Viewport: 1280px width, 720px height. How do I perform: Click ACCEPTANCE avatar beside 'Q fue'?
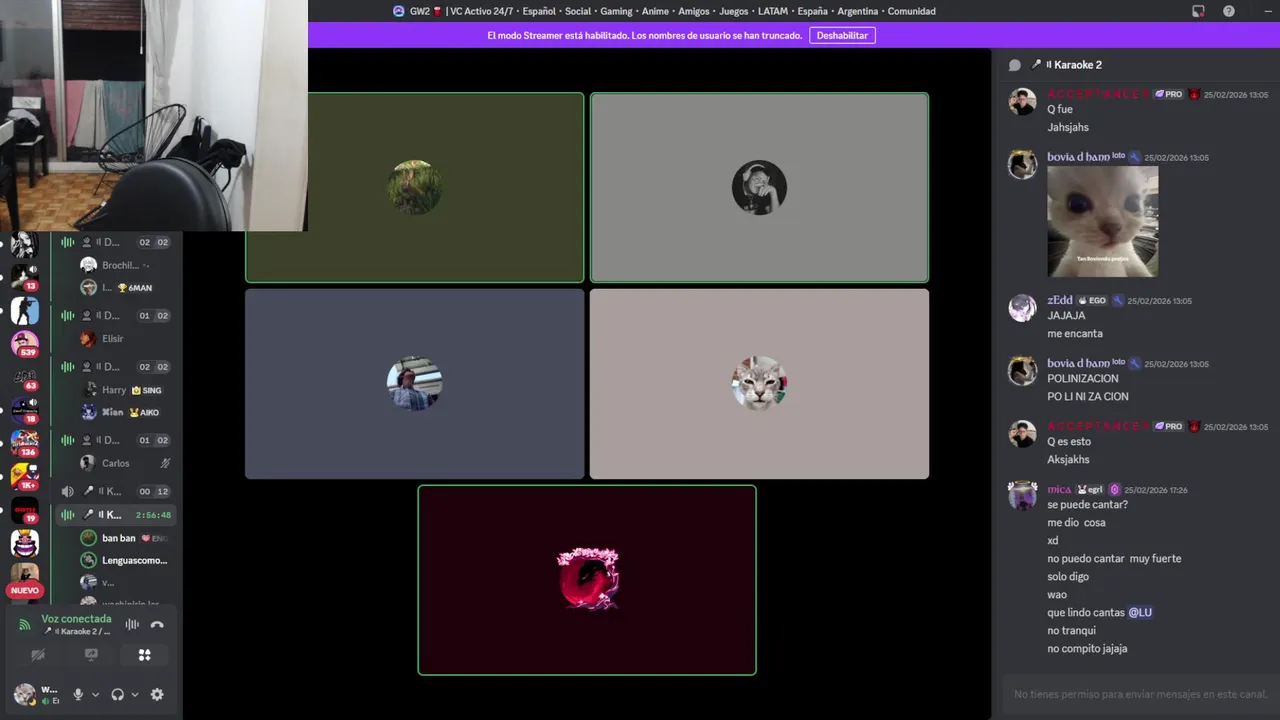coord(1022,102)
